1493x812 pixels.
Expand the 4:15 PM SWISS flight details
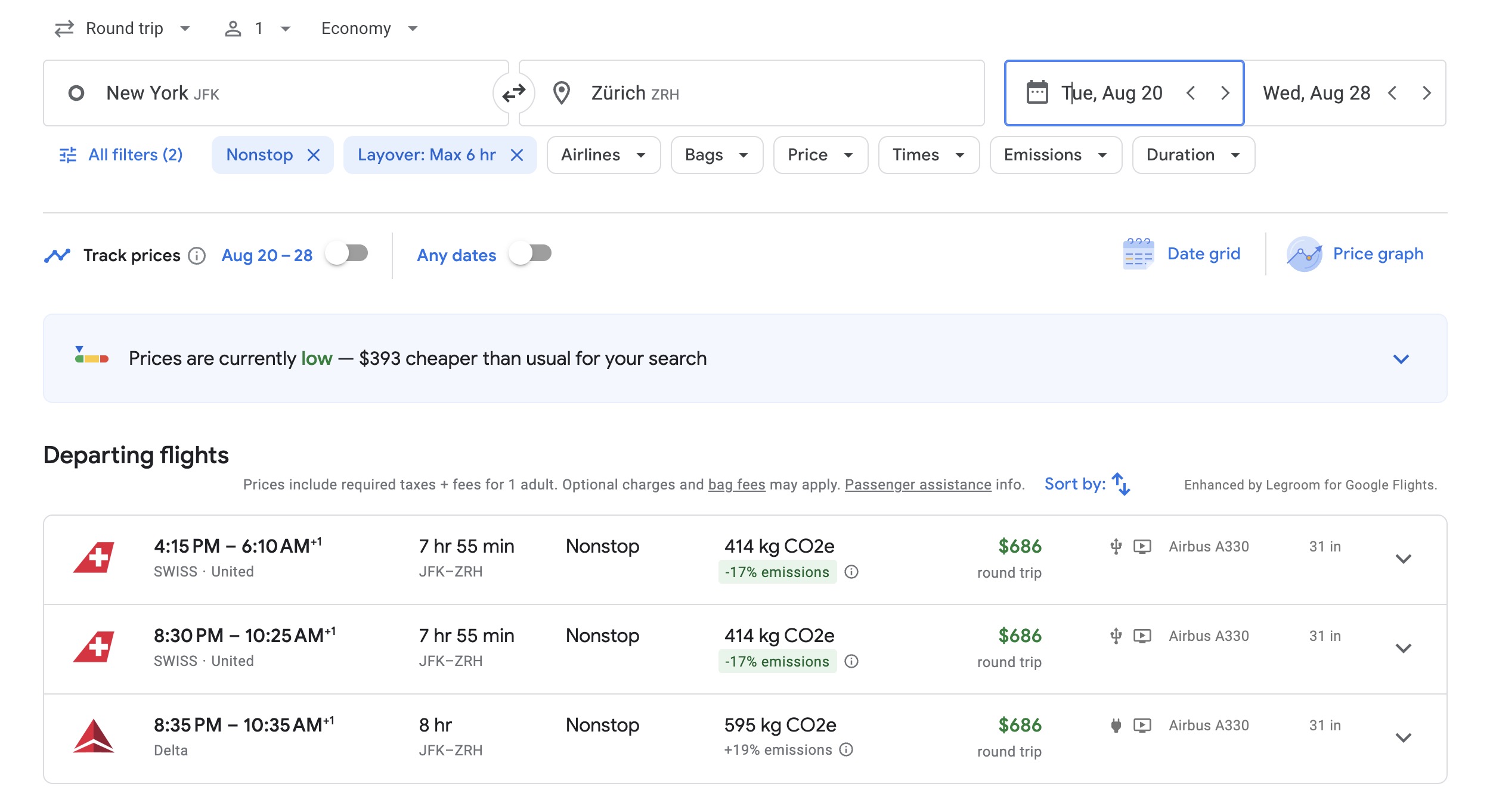[1404, 559]
